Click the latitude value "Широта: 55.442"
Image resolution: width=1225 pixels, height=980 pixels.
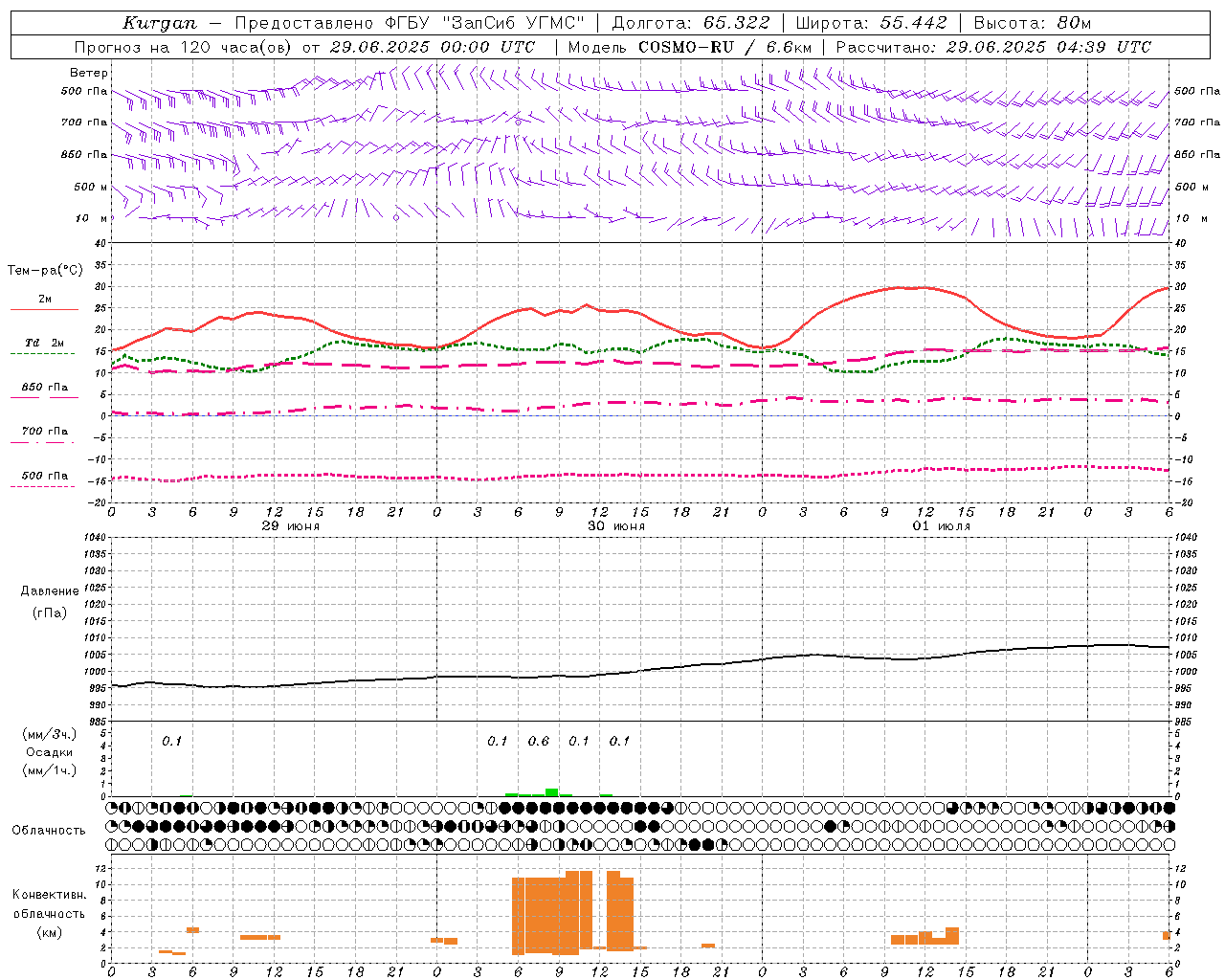[x=872, y=23]
